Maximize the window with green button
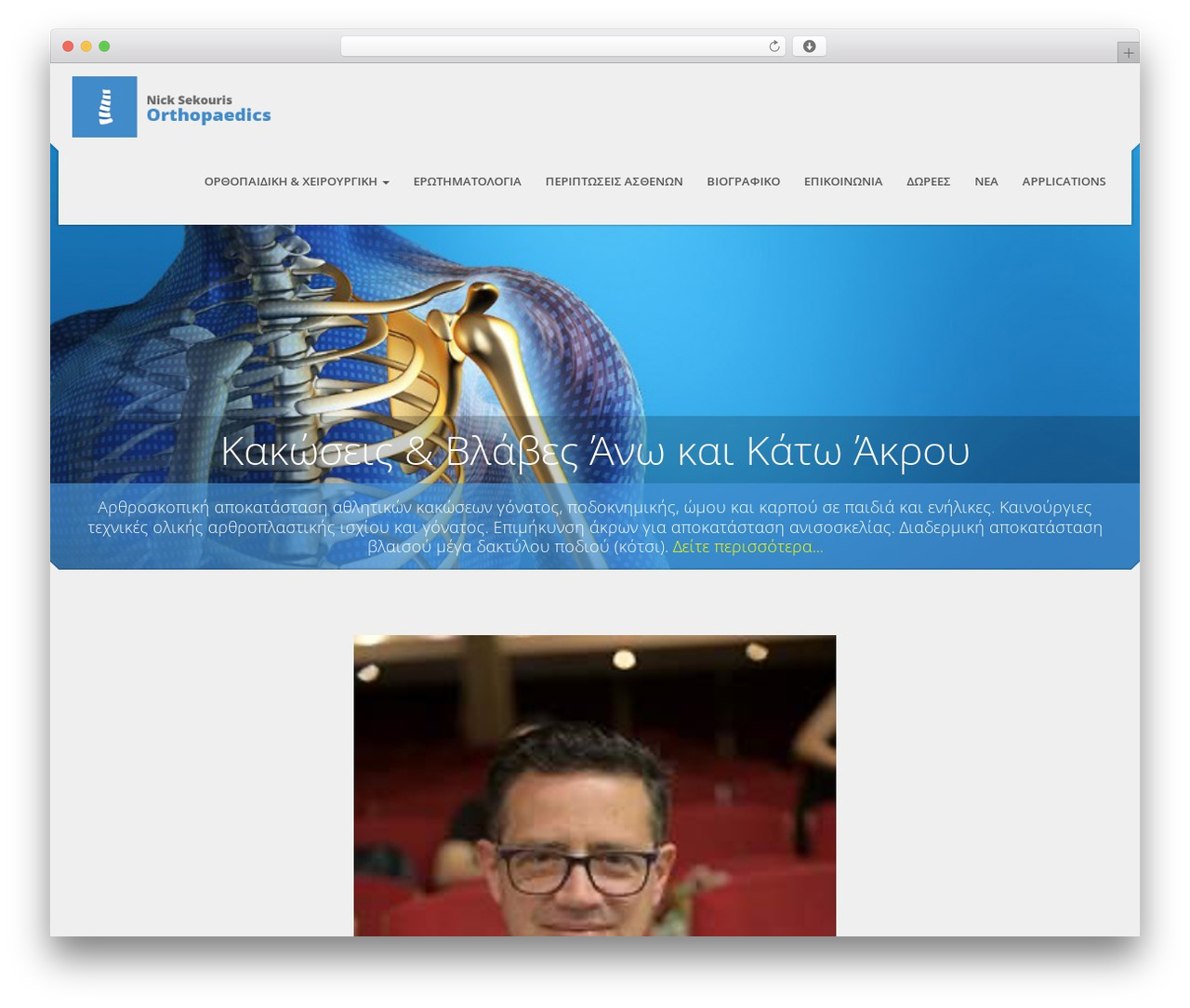Viewport: 1190px width, 1008px height. tap(104, 46)
